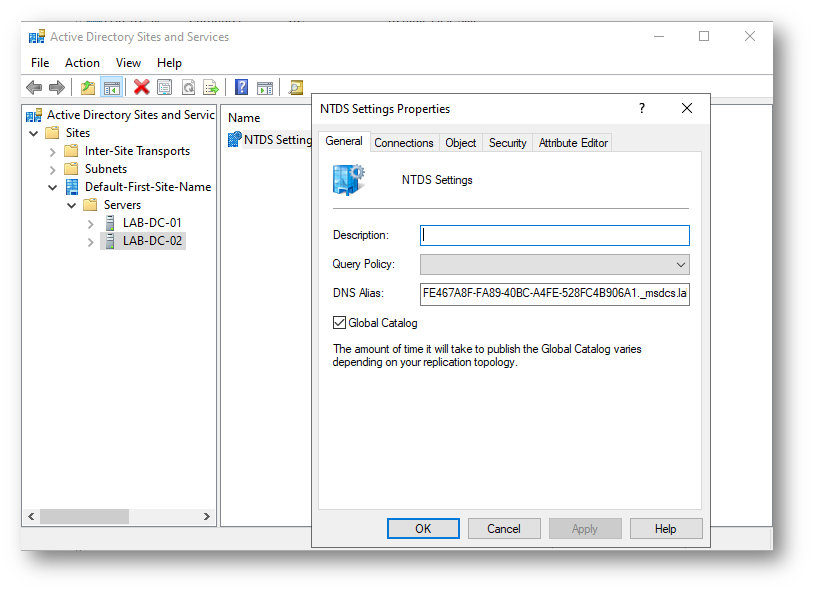815x593 pixels.
Task: Open Properties from the toolbar icon
Action: [x=165, y=87]
